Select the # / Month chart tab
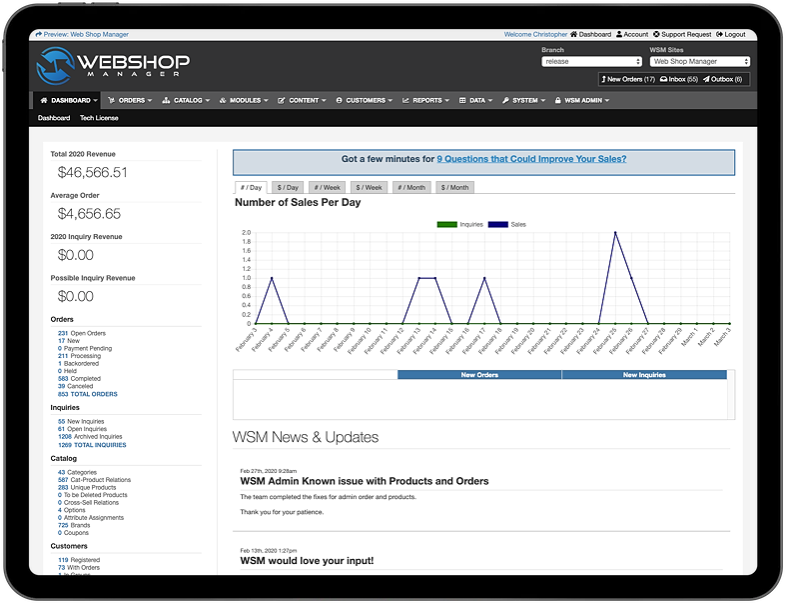The image size is (786, 603). click(x=412, y=187)
